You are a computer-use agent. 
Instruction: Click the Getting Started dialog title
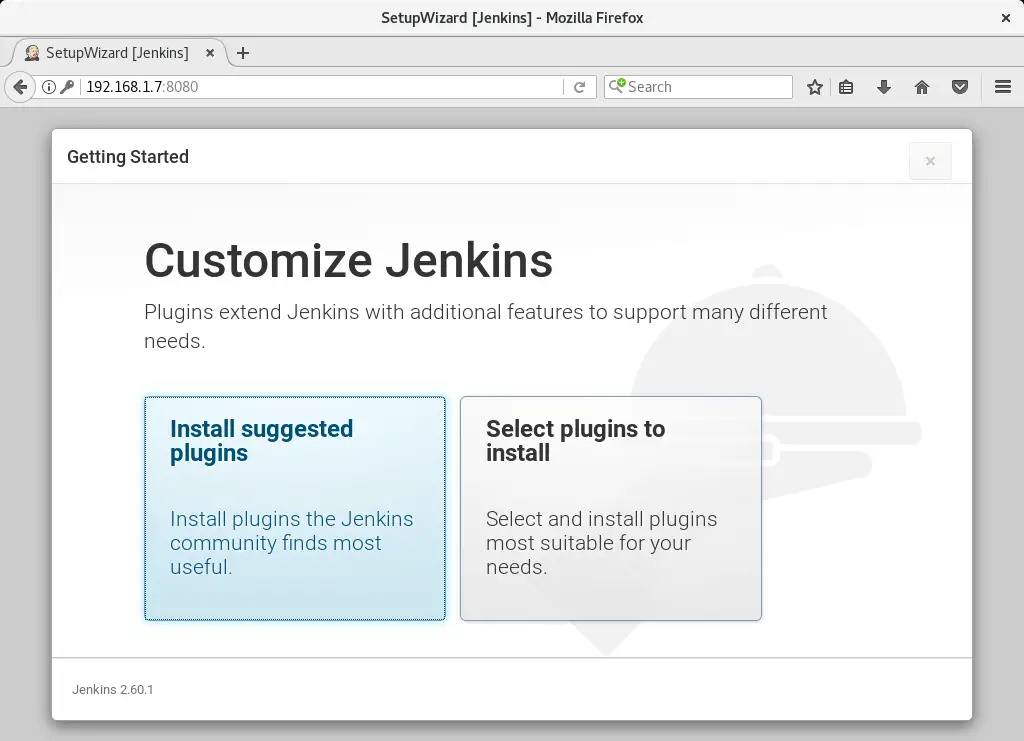(x=128, y=157)
